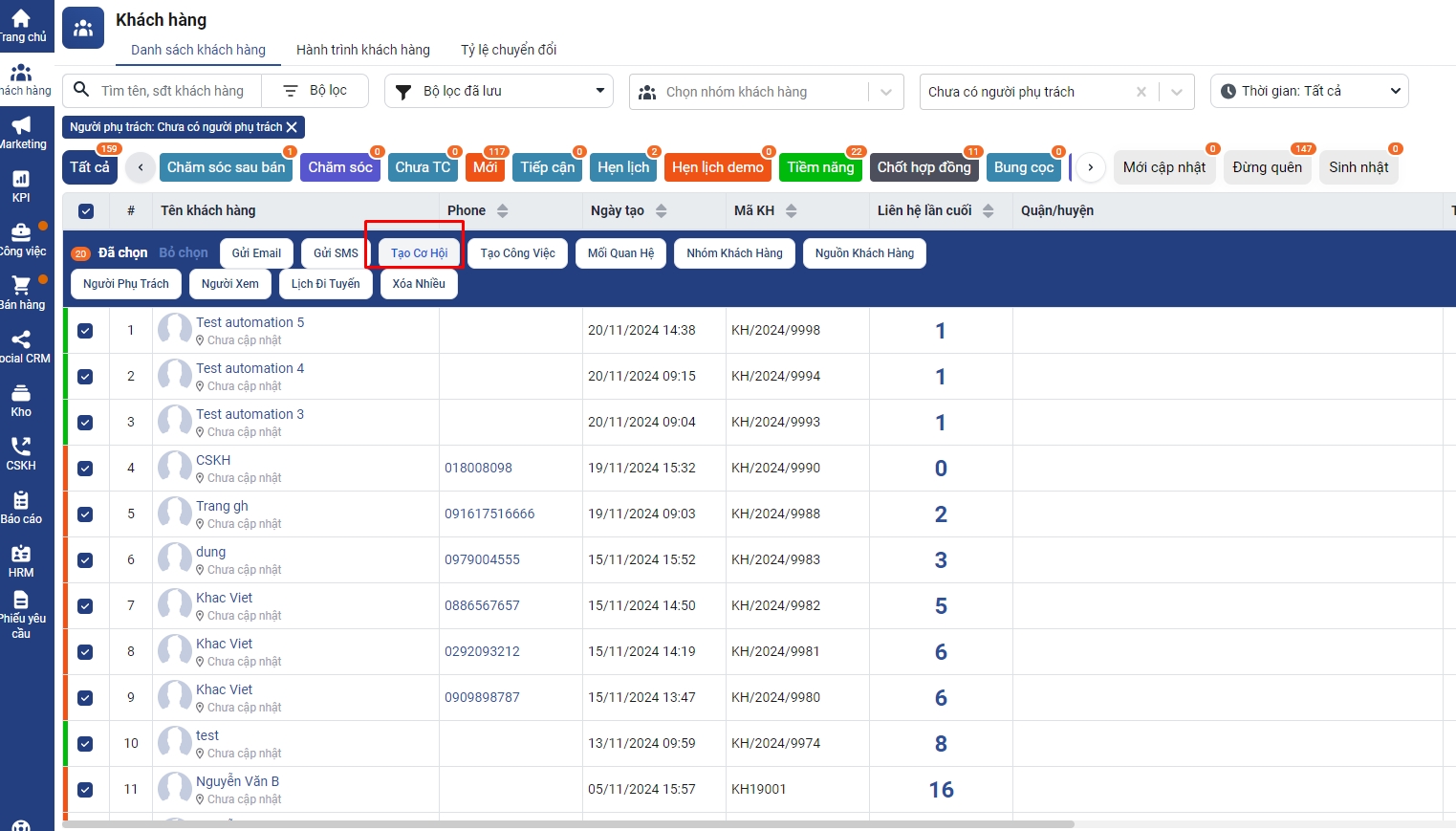
Task: Uncheck the Trang gh row checkbox
Action: click(x=85, y=514)
